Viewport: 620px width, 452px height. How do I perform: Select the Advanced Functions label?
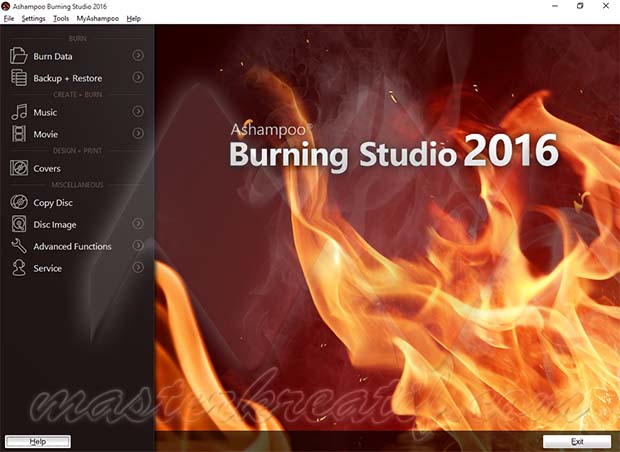(72, 246)
